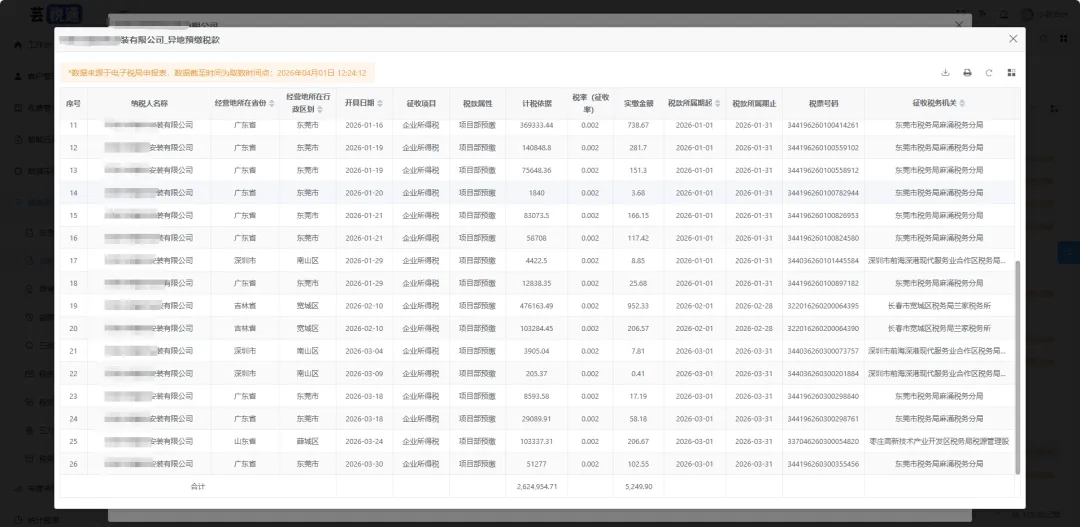Sort by 税款所属期起 column
Image resolution: width=1080 pixels, height=527 pixels.
717,103
